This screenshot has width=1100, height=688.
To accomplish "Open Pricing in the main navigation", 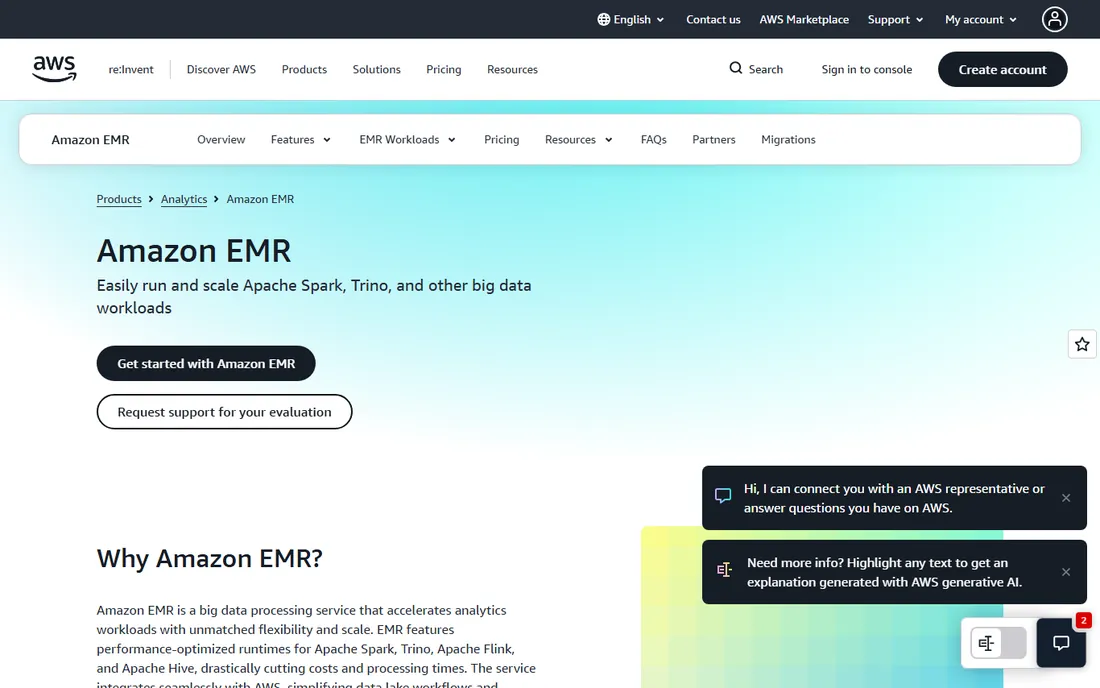I will [444, 69].
